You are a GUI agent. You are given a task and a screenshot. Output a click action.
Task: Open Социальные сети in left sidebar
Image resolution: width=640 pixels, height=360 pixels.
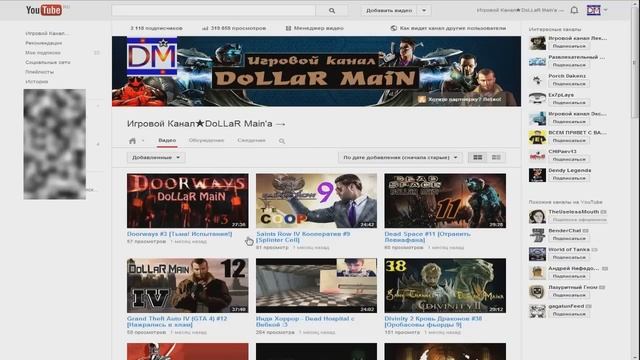click(x=48, y=62)
